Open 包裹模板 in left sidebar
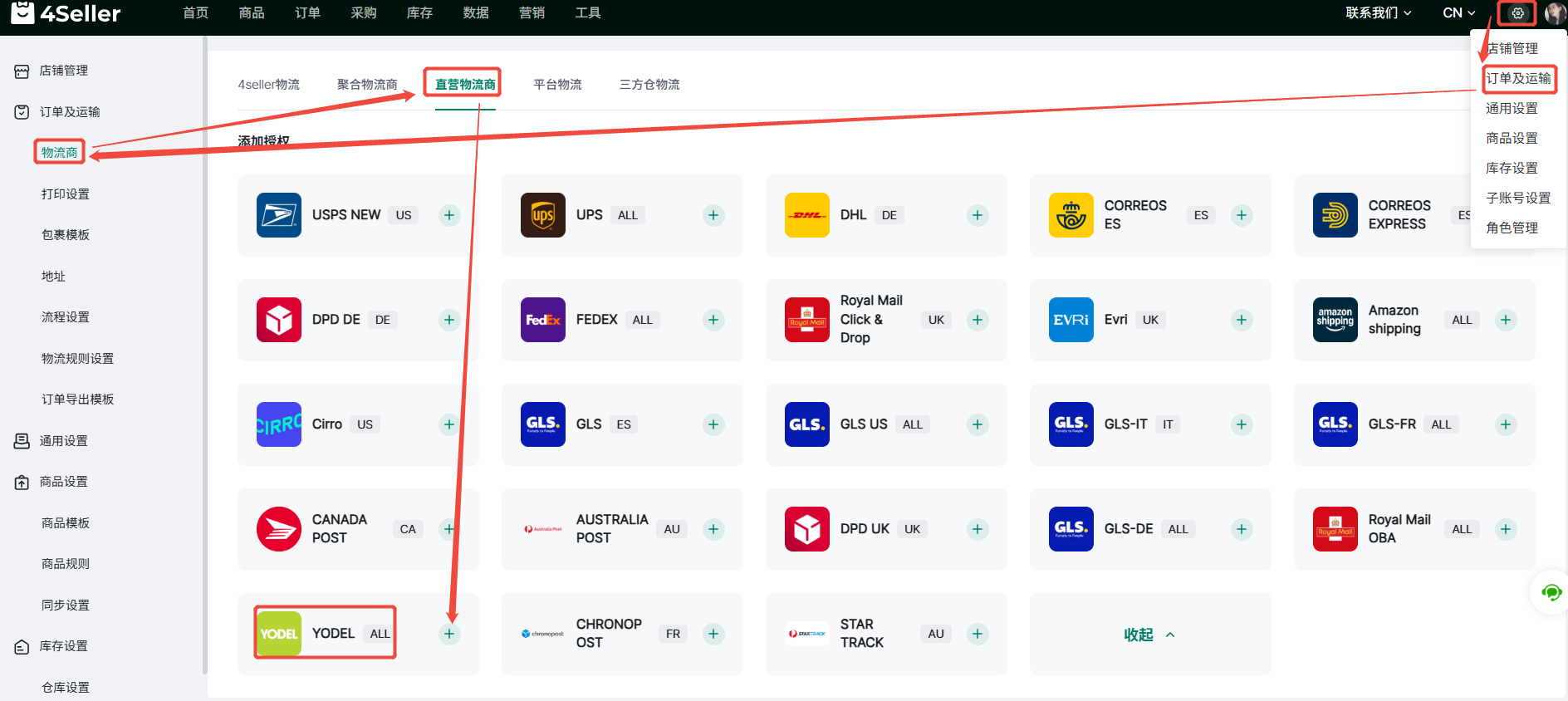 coord(66,235)
